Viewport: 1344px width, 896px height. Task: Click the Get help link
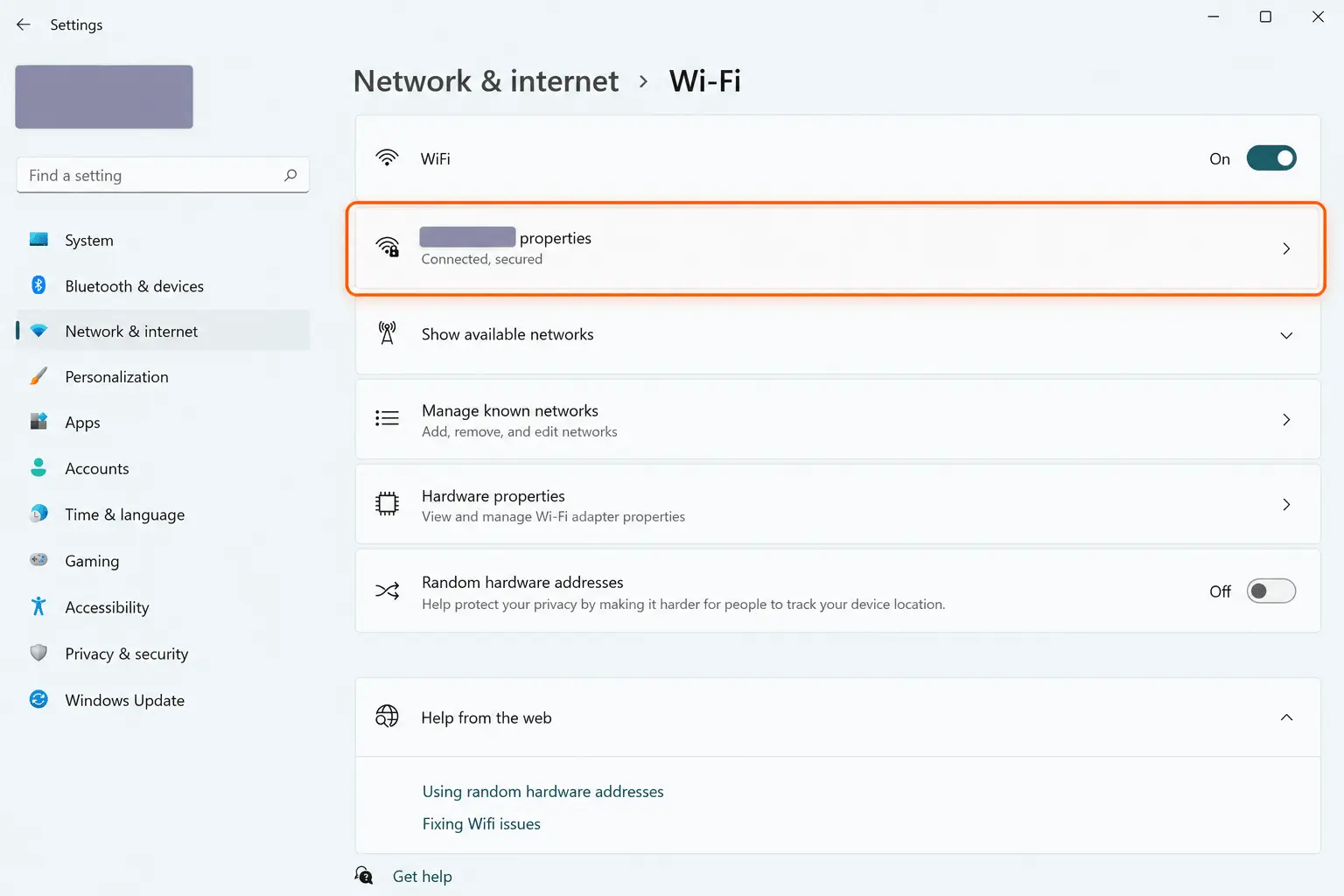423,876
